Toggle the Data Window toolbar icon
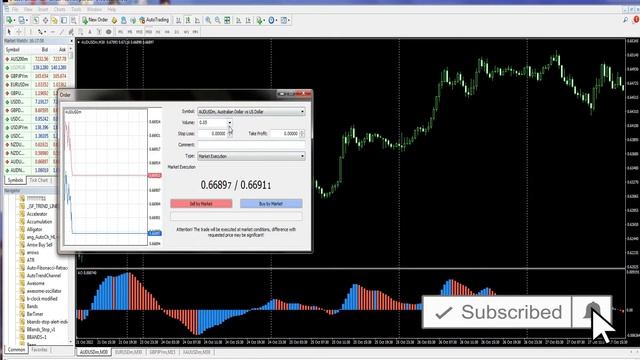 (x=45, y=20)
